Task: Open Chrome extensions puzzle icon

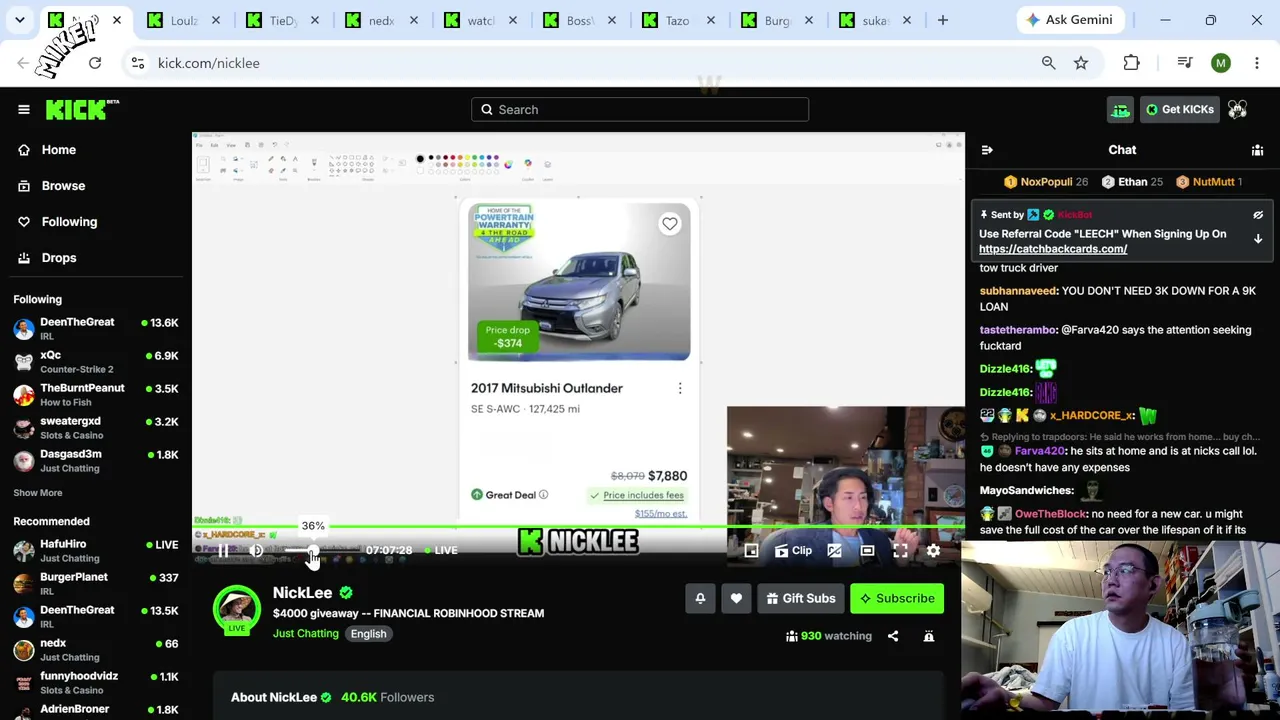Action: click(x=1131, y=63)
